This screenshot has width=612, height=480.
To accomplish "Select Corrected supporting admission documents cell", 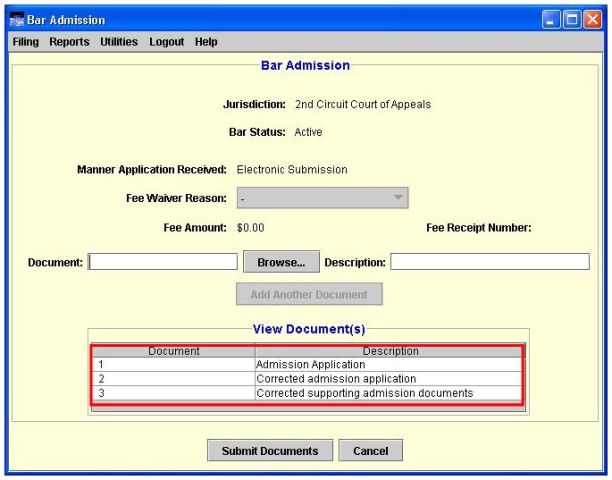I will (x=388, y=393).
